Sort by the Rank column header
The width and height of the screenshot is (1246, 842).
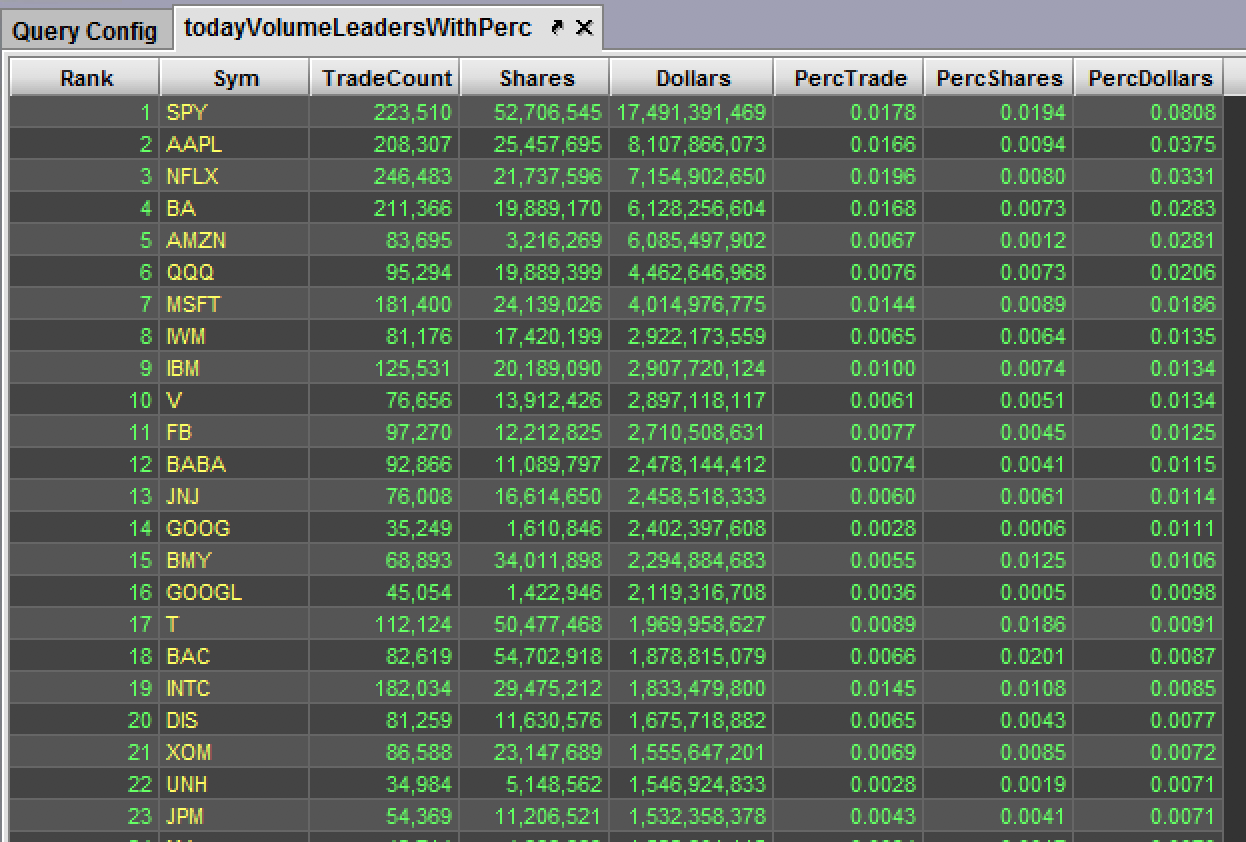(86, 78)
